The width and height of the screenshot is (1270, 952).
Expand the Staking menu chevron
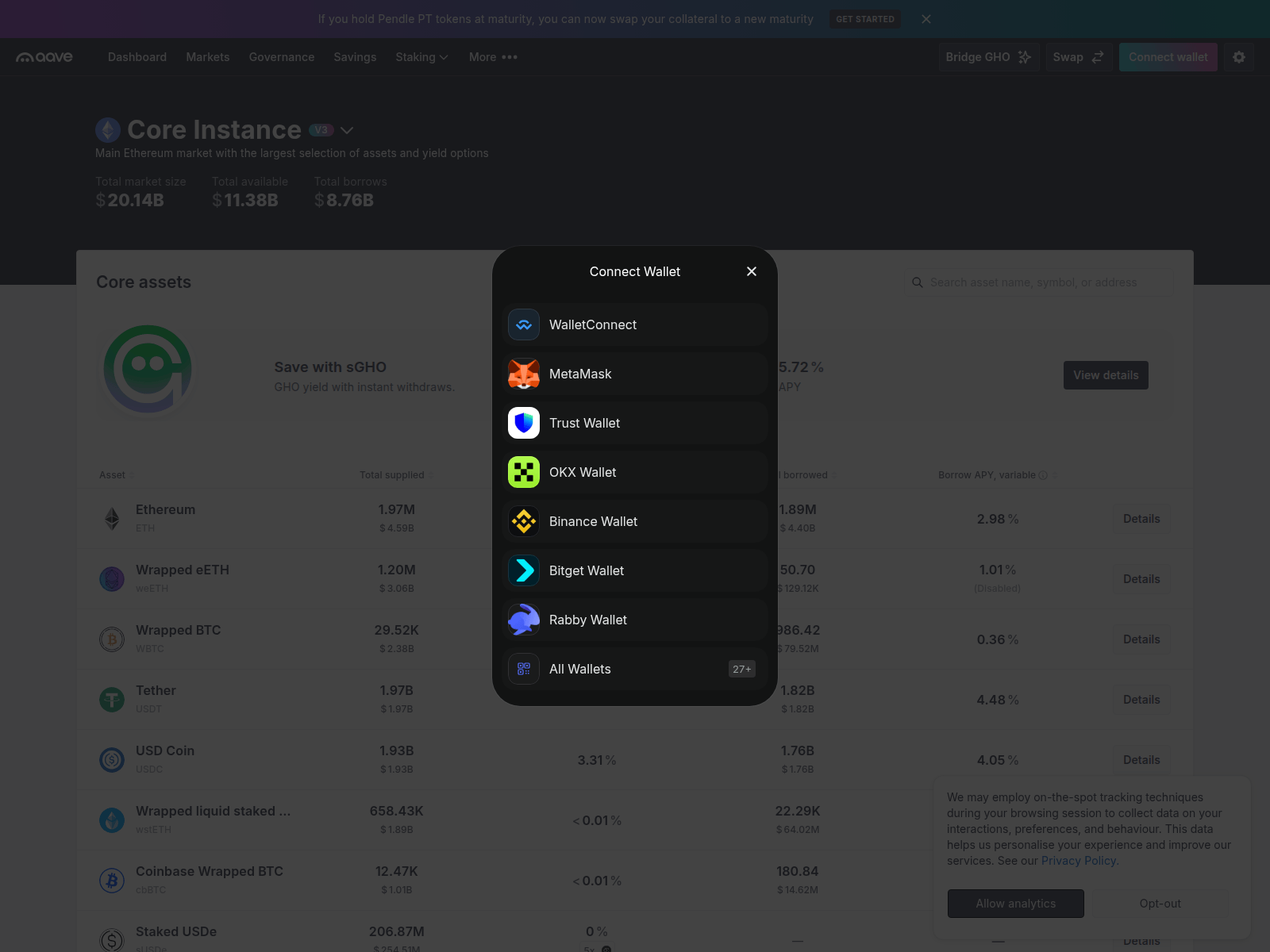[444, 57]
